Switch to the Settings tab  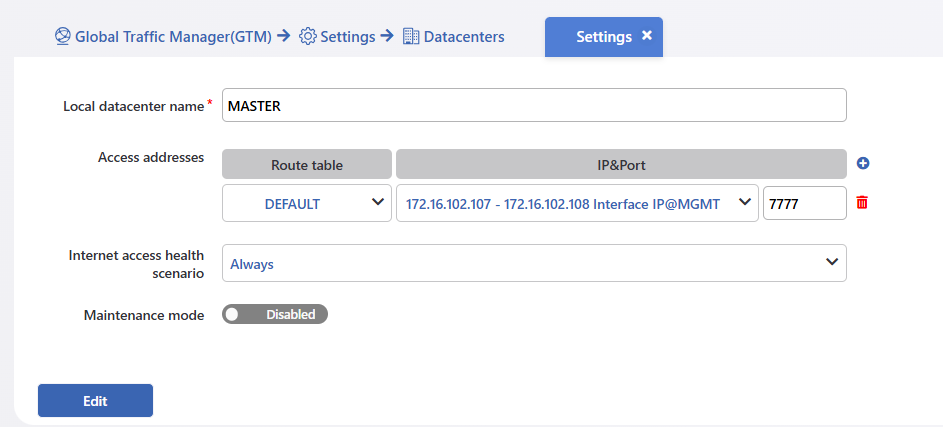click(604, 37)
